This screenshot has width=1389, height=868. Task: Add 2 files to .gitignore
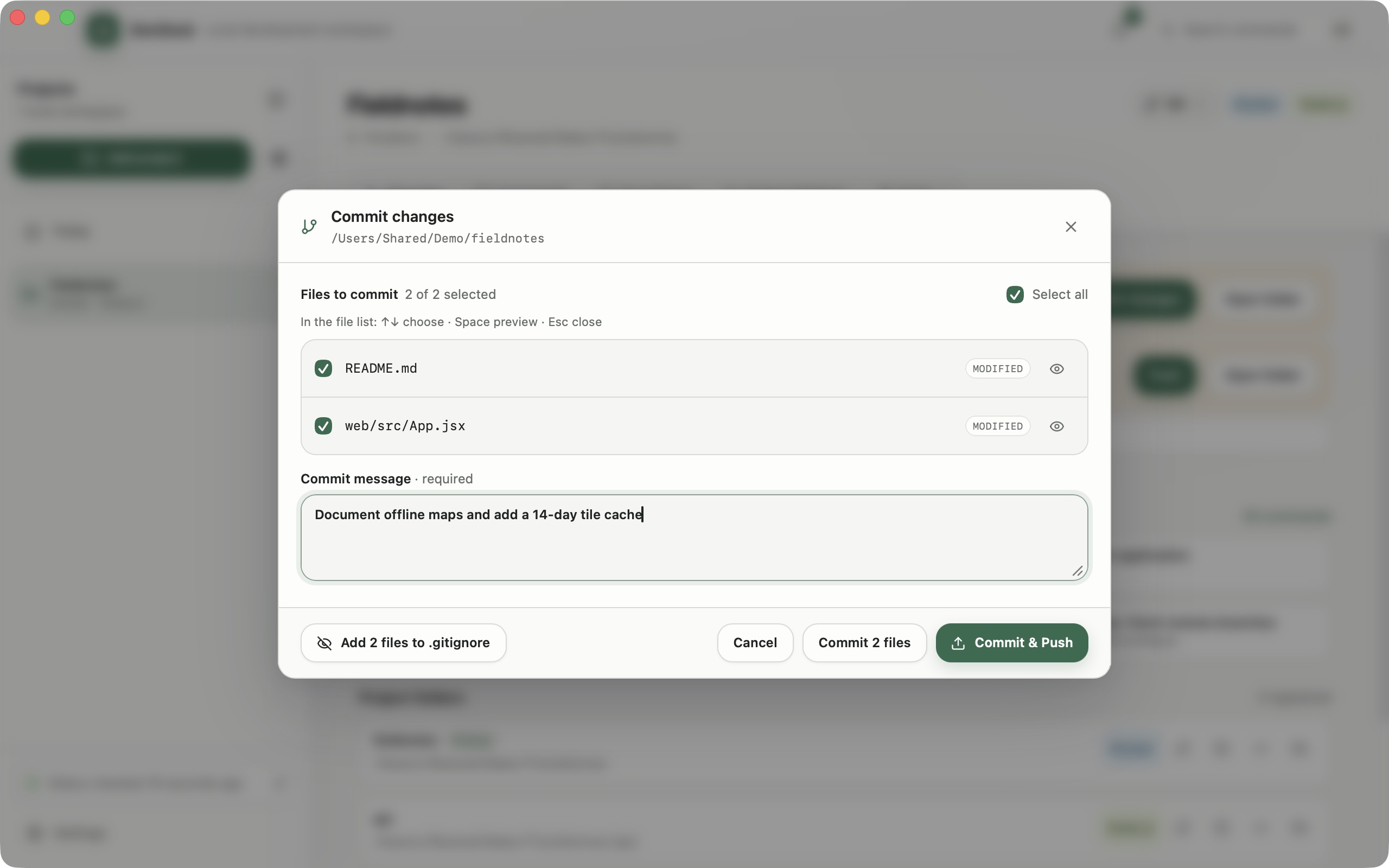(404, 642)
